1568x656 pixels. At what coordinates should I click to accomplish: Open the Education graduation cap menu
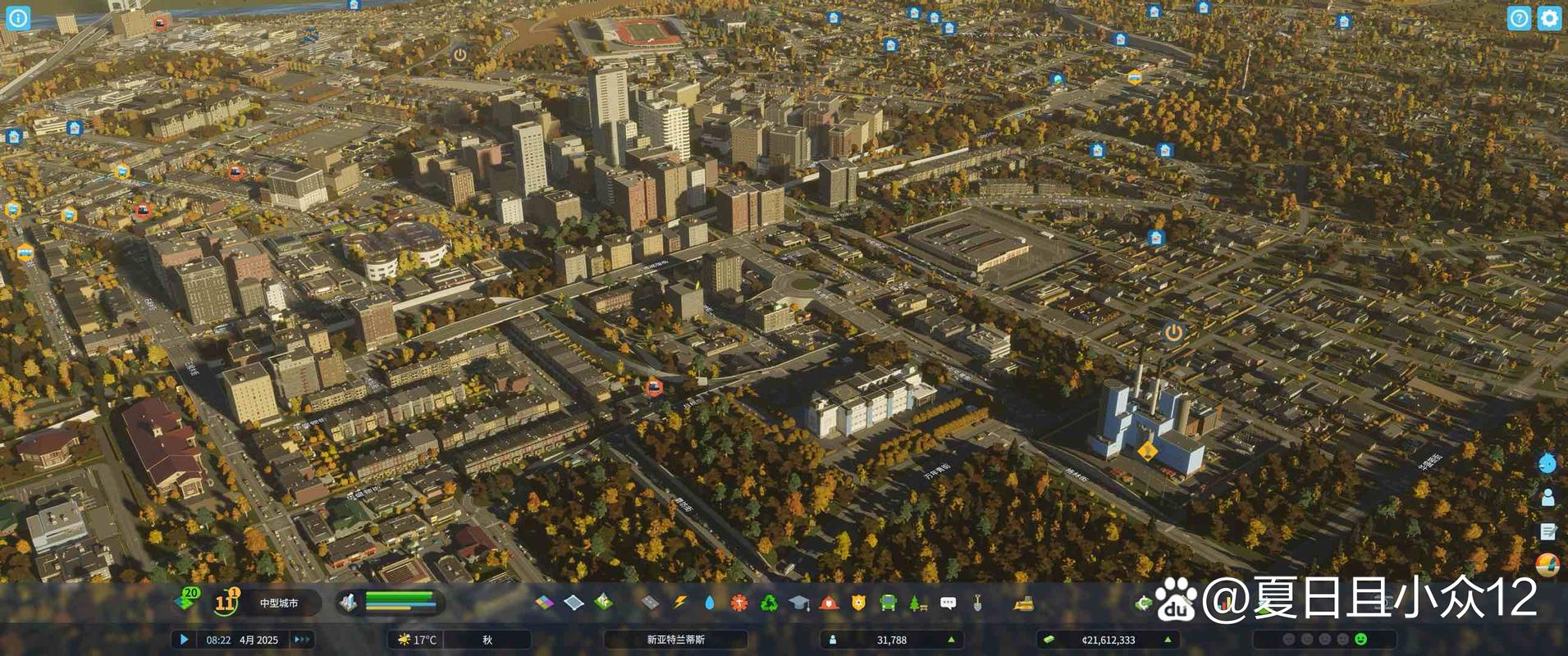pos(799,604)
